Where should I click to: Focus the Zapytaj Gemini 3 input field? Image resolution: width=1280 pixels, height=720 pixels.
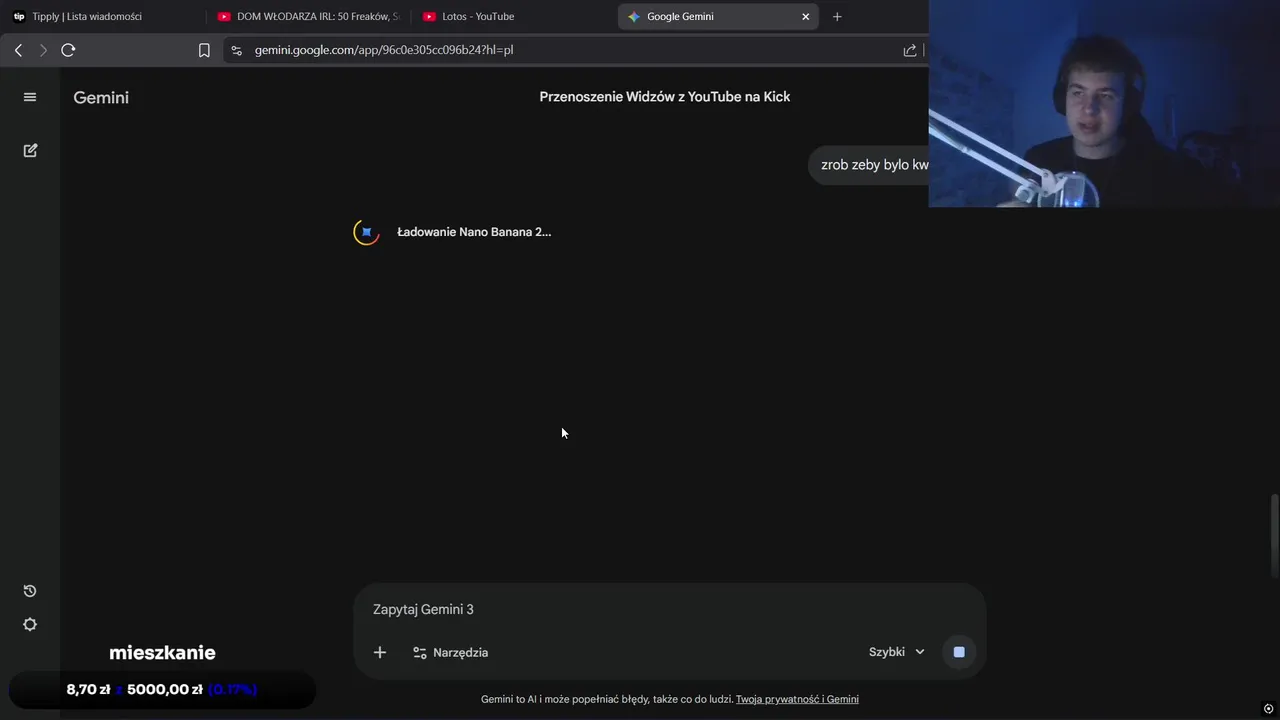[670, 609]
